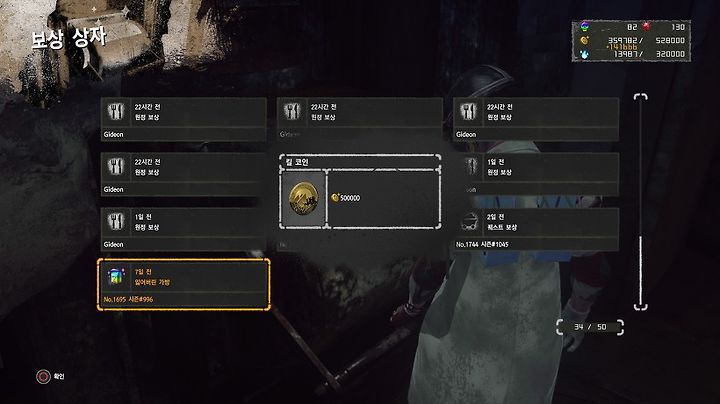Click the vertical scrollbar thumb beside rewards
Viewport: 720px width, 404px height.
click(641, 269)
